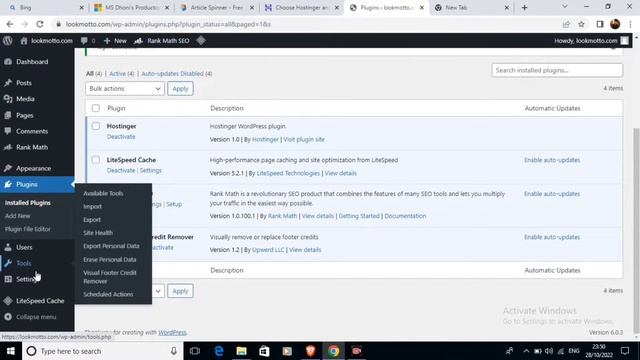Click the browser share icon in the address bar
Image resolution: width=640 pixels, height=360 pixels.
(566, 24)
